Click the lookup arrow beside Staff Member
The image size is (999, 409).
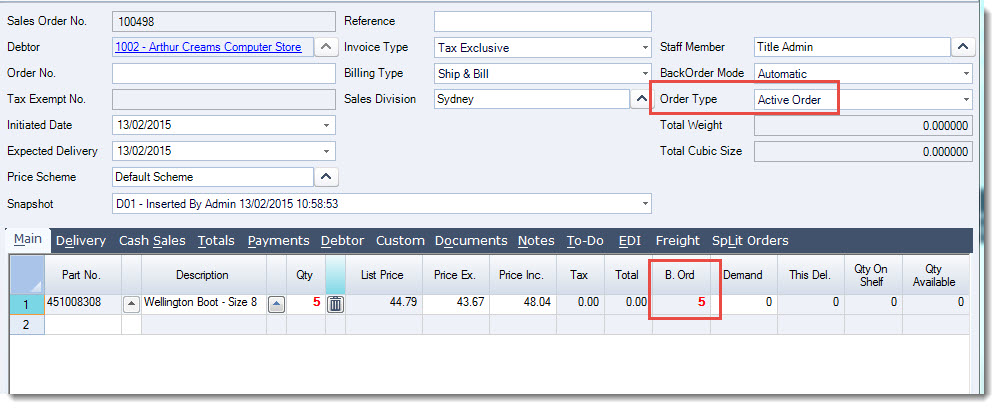(x=962, y=47)
